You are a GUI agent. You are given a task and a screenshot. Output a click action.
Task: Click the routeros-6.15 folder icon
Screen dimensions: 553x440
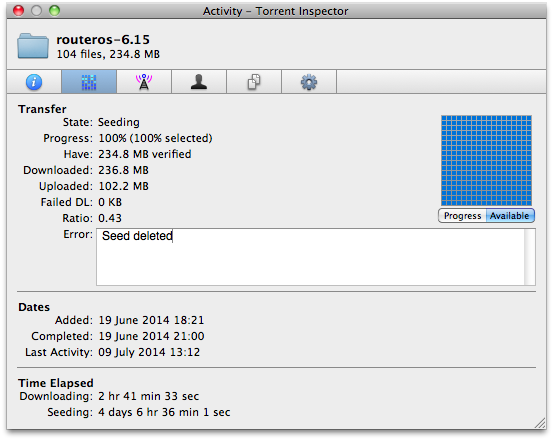tap(33, 46)
